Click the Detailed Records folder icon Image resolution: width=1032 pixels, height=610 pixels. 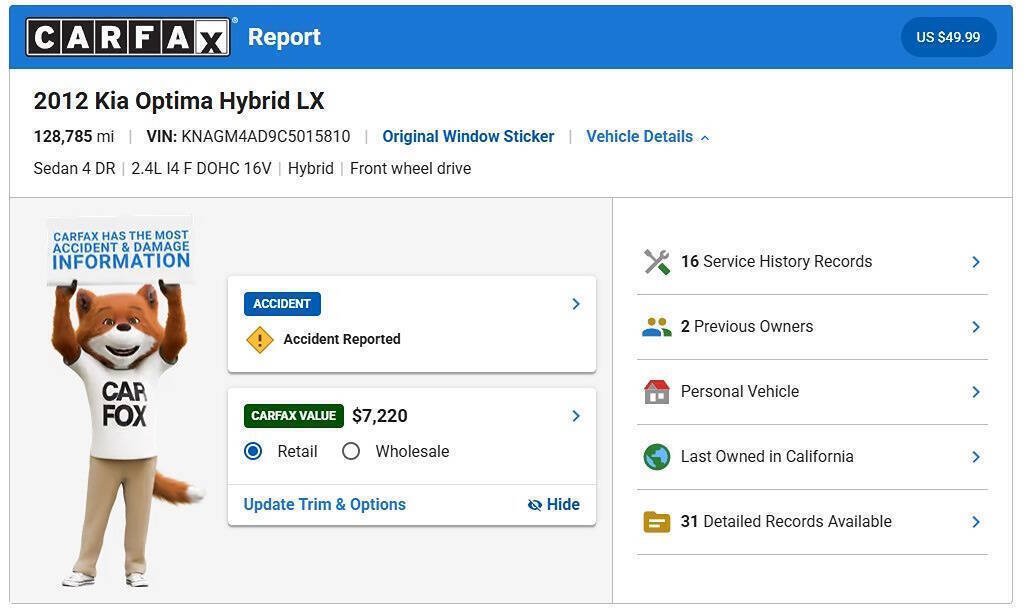point(656,522)
